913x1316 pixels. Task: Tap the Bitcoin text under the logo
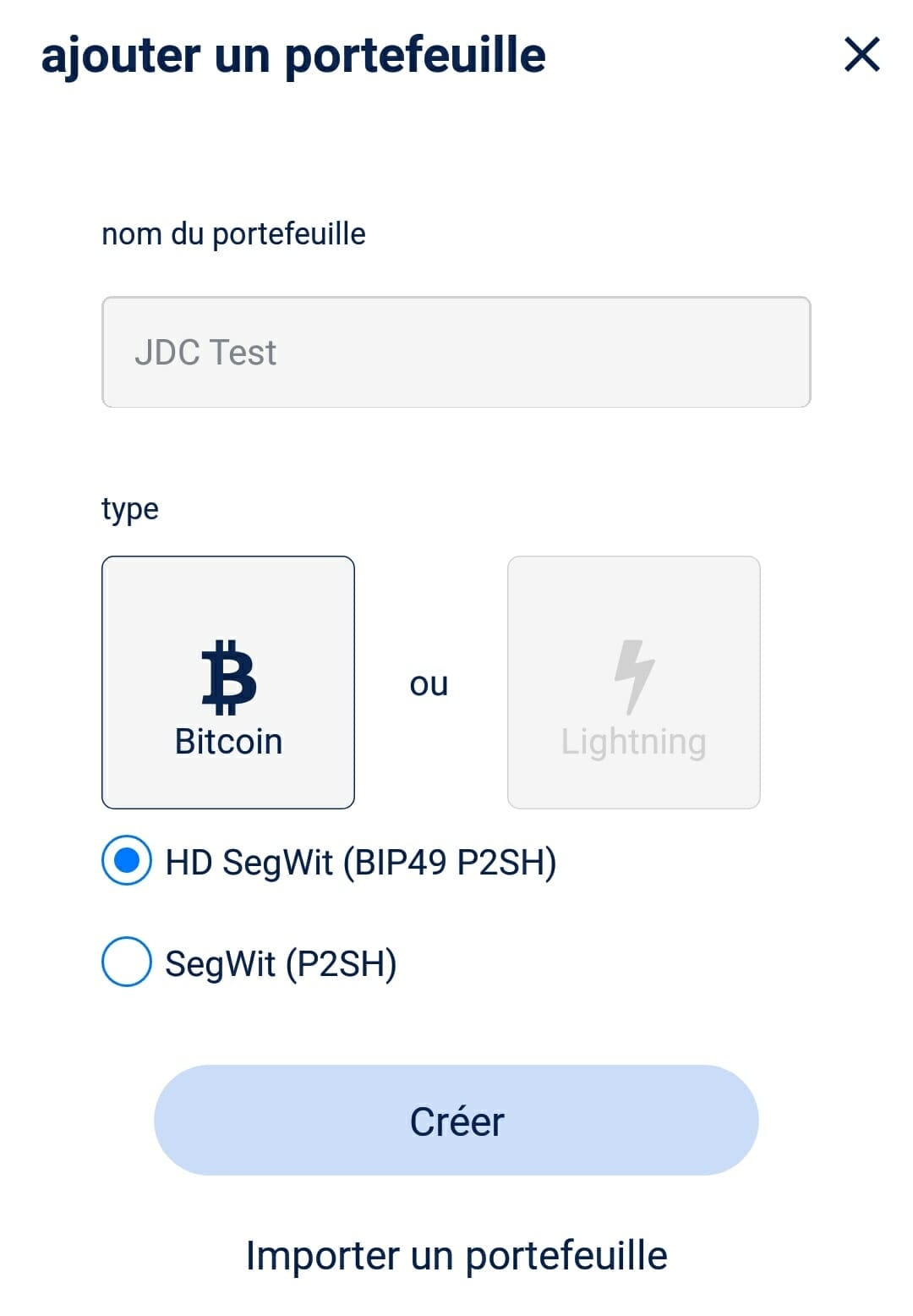[x=228, y=742]
